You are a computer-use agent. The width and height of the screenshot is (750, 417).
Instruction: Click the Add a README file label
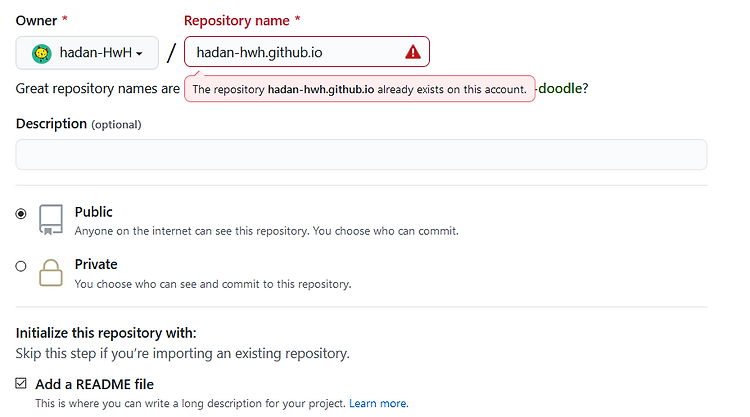94,384
